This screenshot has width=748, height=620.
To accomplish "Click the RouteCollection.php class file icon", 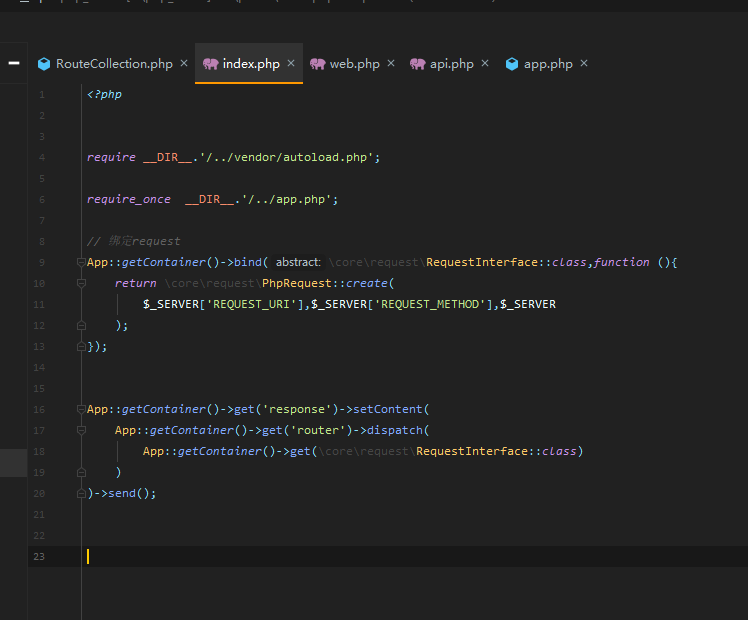I will pos(44,64).
